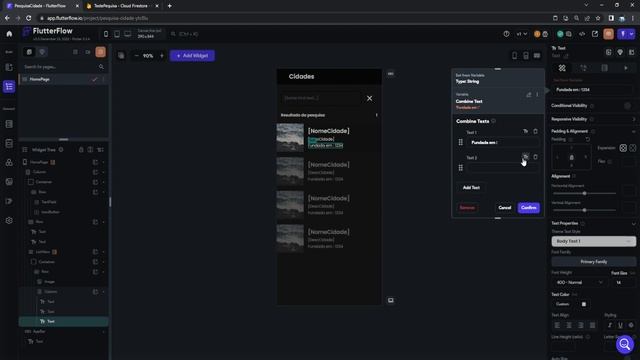This screenshot has width=640, height=360.
Task: Clear the search field with X icon
Action: 369,98
